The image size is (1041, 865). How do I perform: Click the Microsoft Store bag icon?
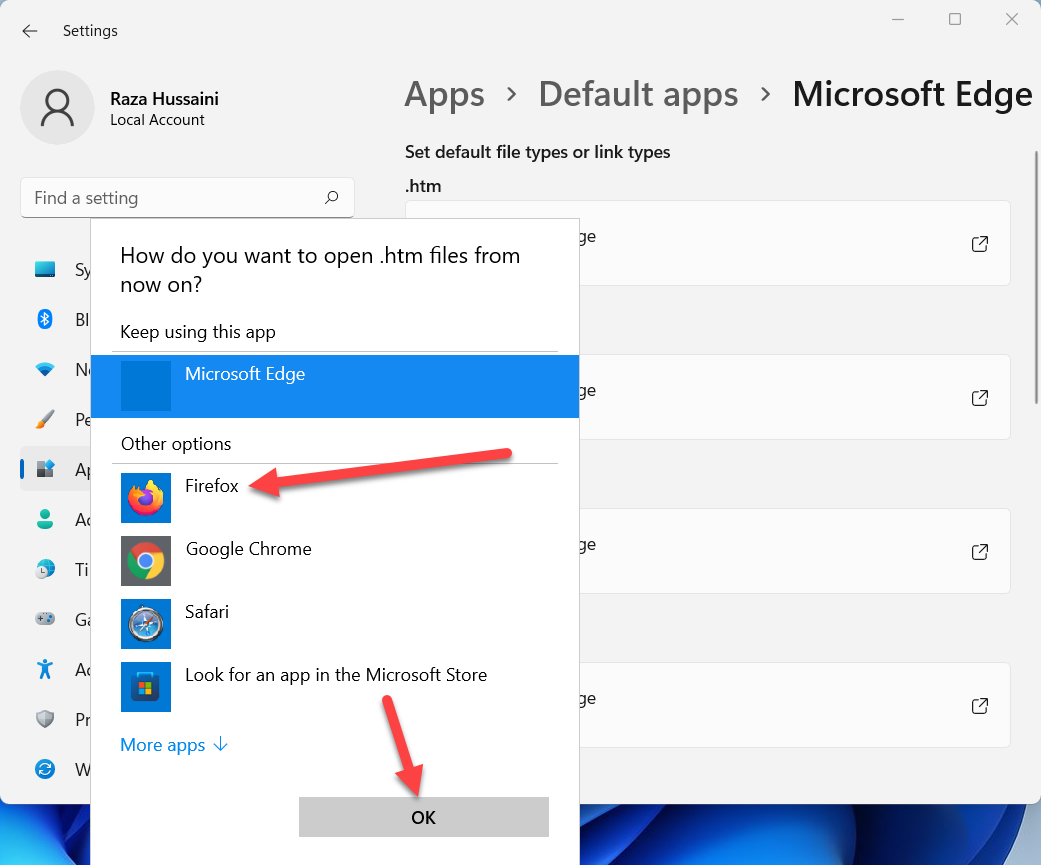point(146,687)
